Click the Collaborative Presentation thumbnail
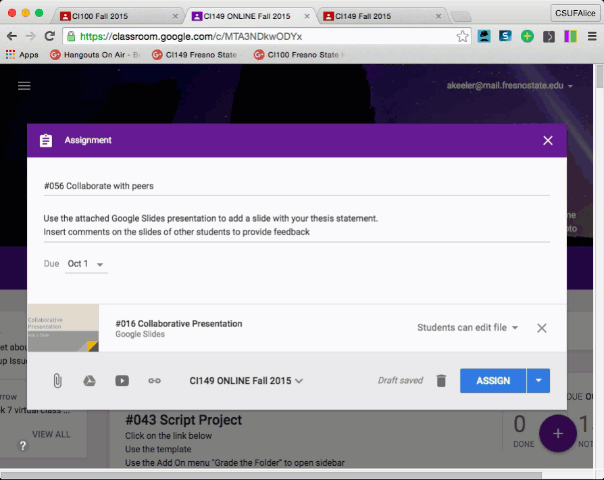Image resolution: width=604 pixels, height=480 pixels. coord(62,328)
